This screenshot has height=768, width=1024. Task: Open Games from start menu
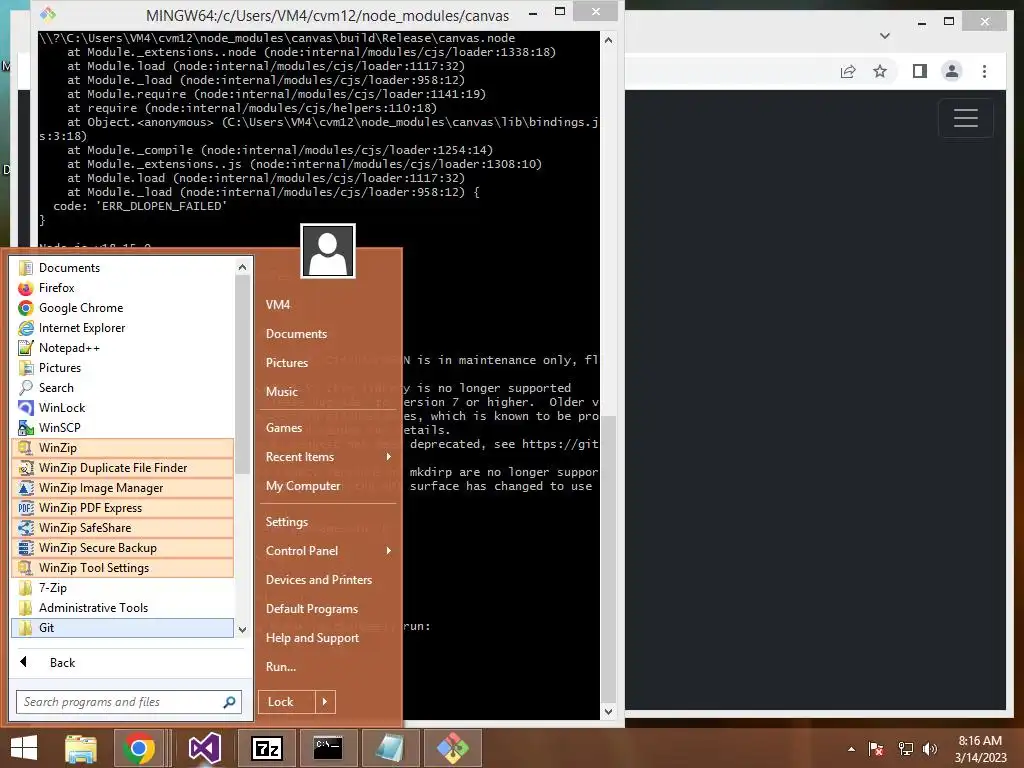click(x=284, y=428)
